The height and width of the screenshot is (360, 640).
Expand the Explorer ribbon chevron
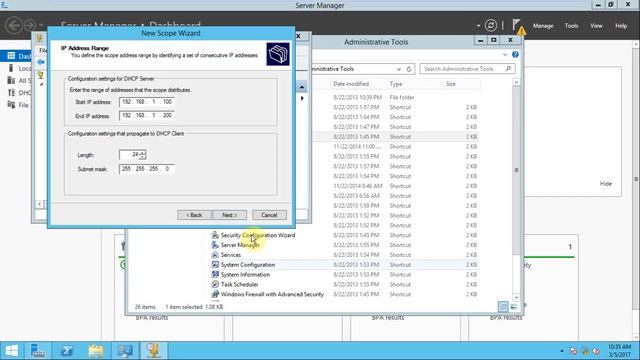tap(505, 54)
